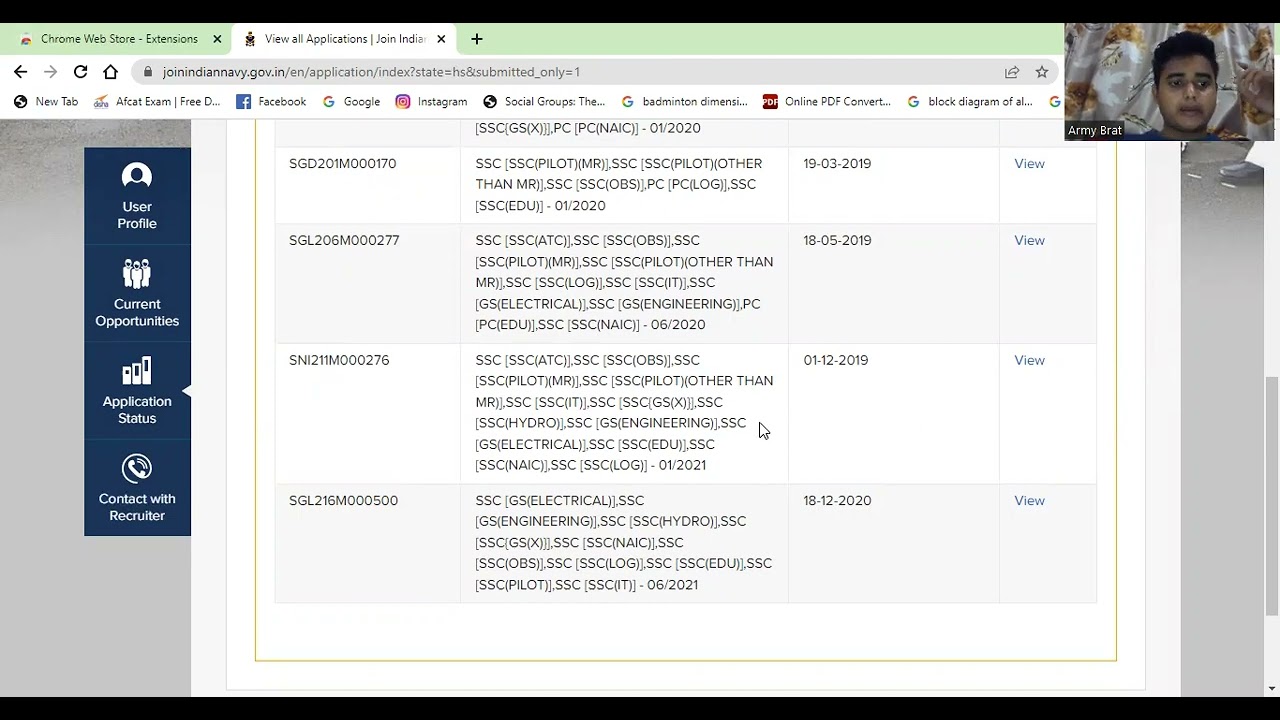Open the New Tab bookmark
Screen dimensions: 1280x720
coord(46,101)
